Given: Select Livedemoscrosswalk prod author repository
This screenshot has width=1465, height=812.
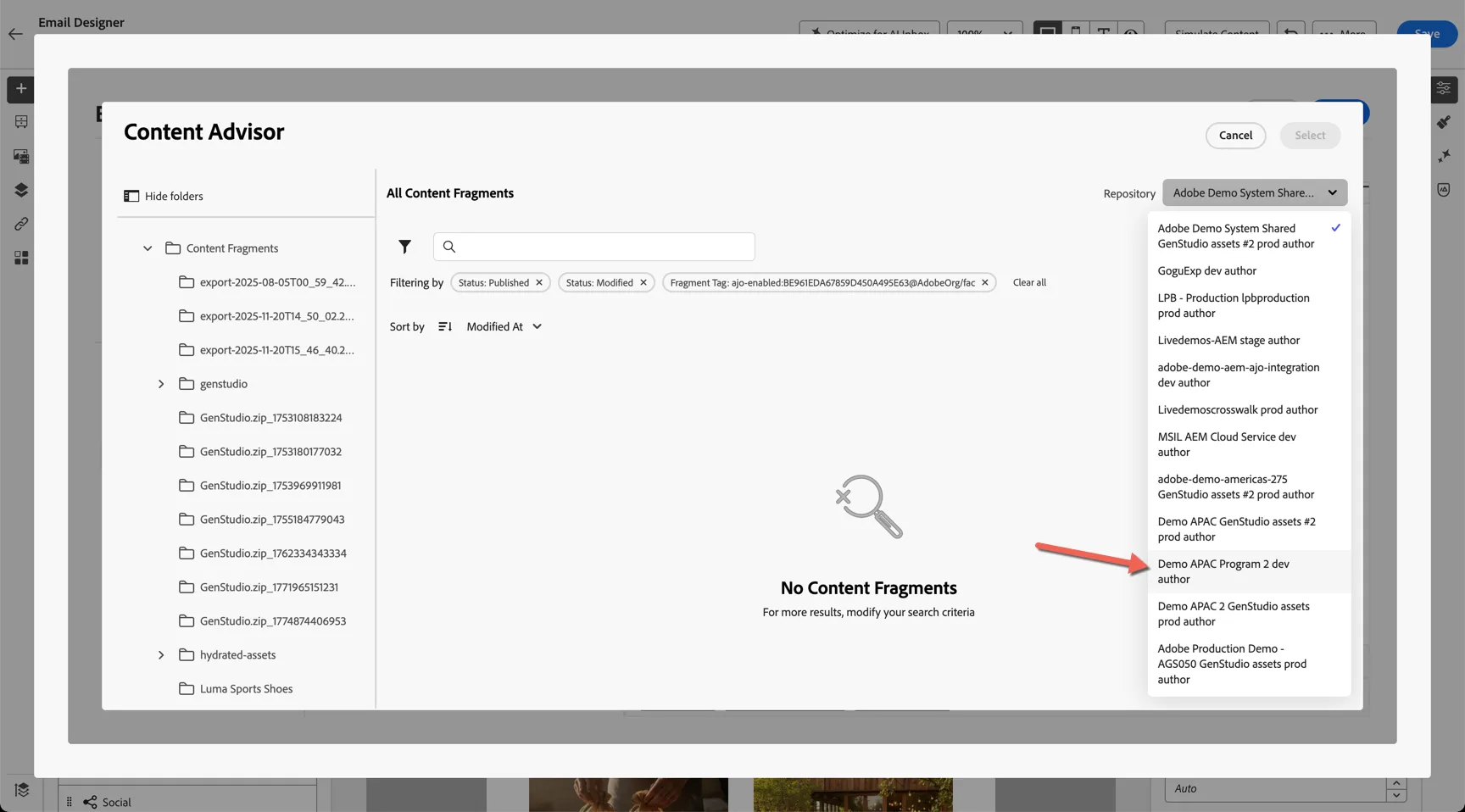Looking at the screenshot, I should 1249,409.
